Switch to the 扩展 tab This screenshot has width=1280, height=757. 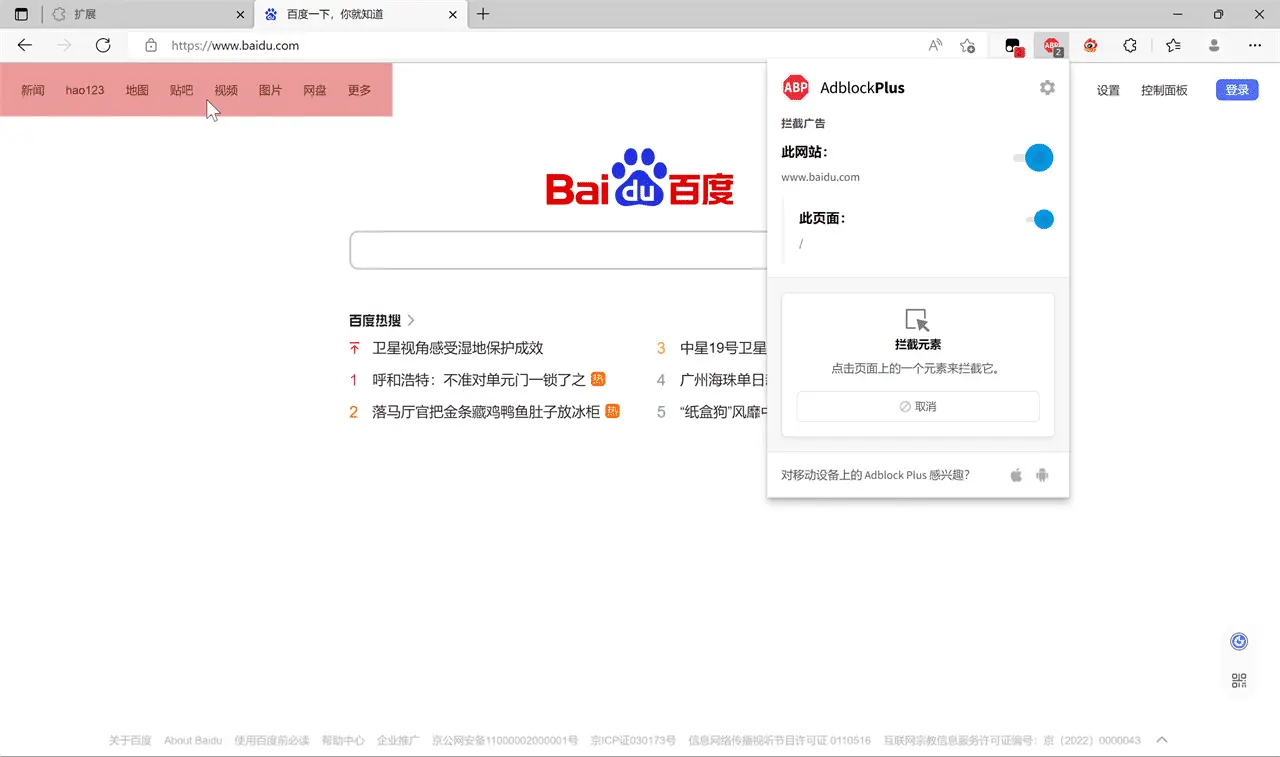(140, 15)
